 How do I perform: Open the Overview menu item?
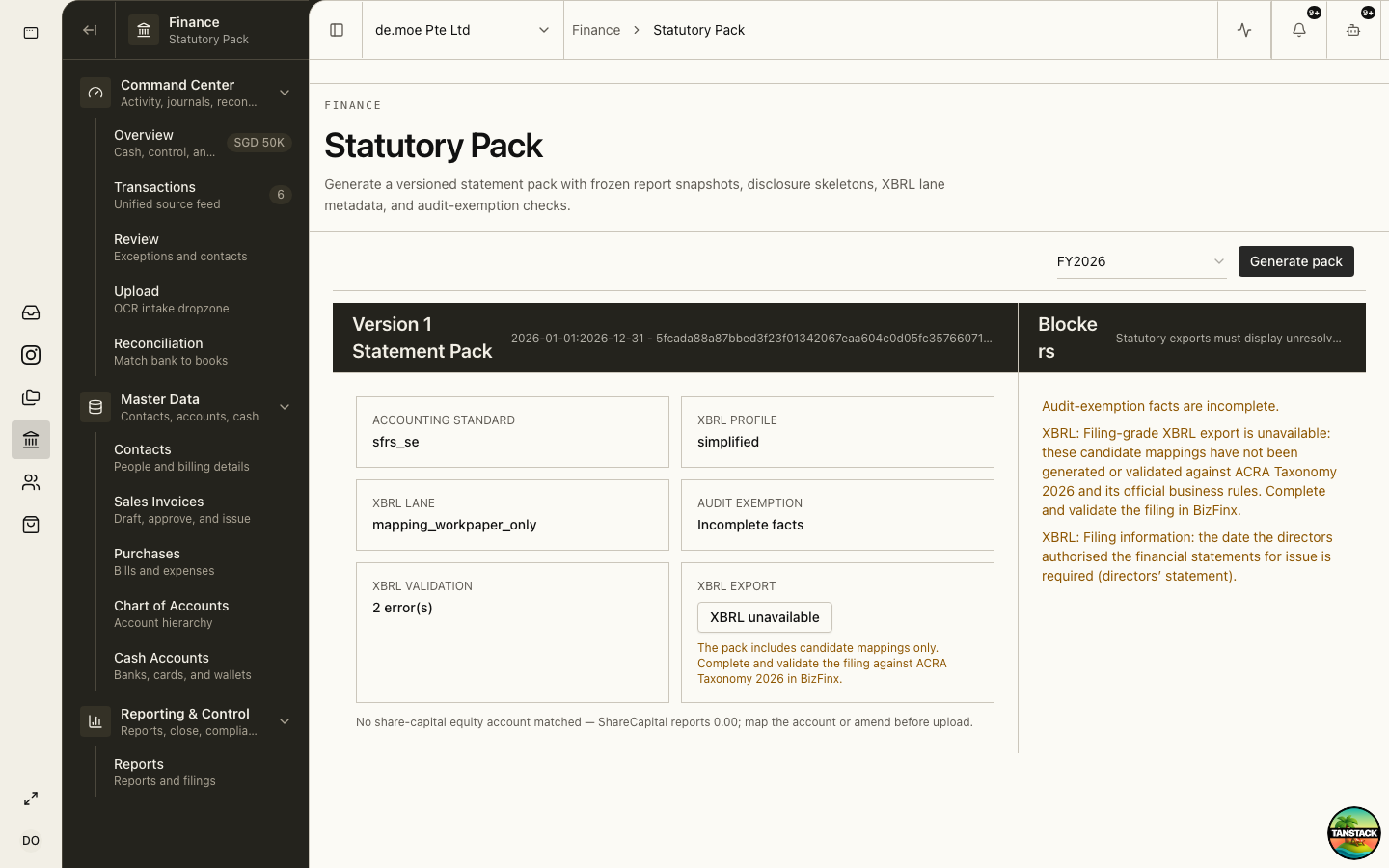tap(203, 143)
